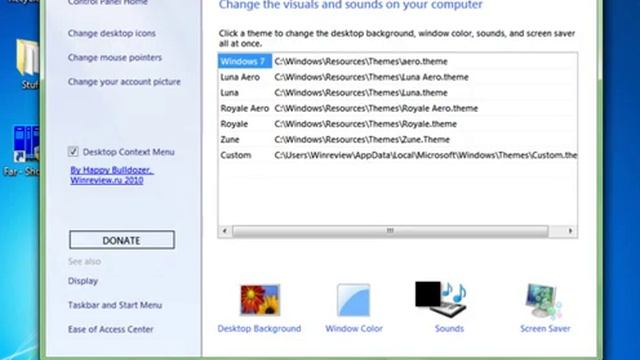The width and height of the screenshot is (640, 360).
Task: Click the Zune.Theme path
Action: coord(362,139)
